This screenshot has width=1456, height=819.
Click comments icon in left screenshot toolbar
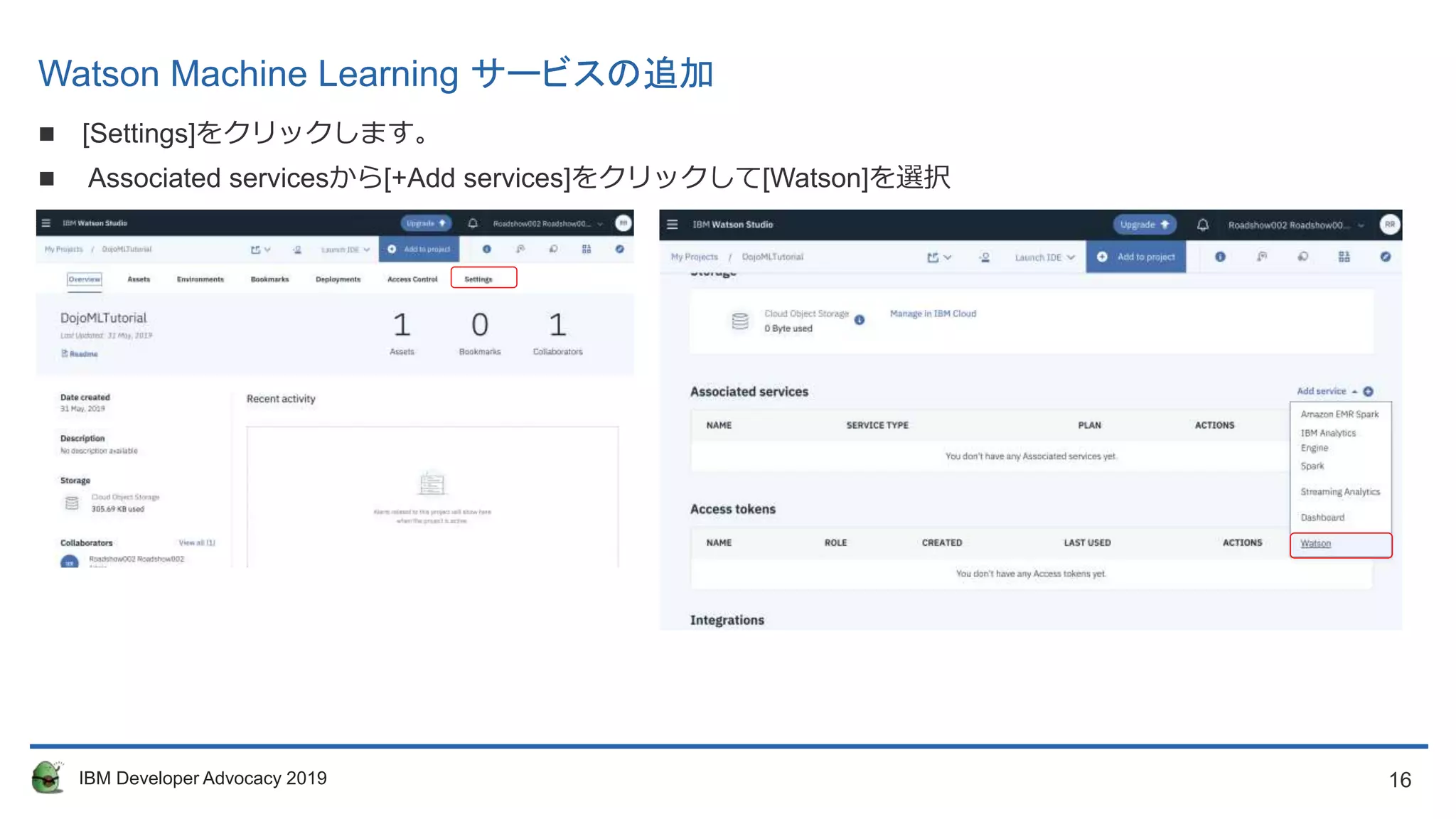pyautogui.click(x=553, y=250)
